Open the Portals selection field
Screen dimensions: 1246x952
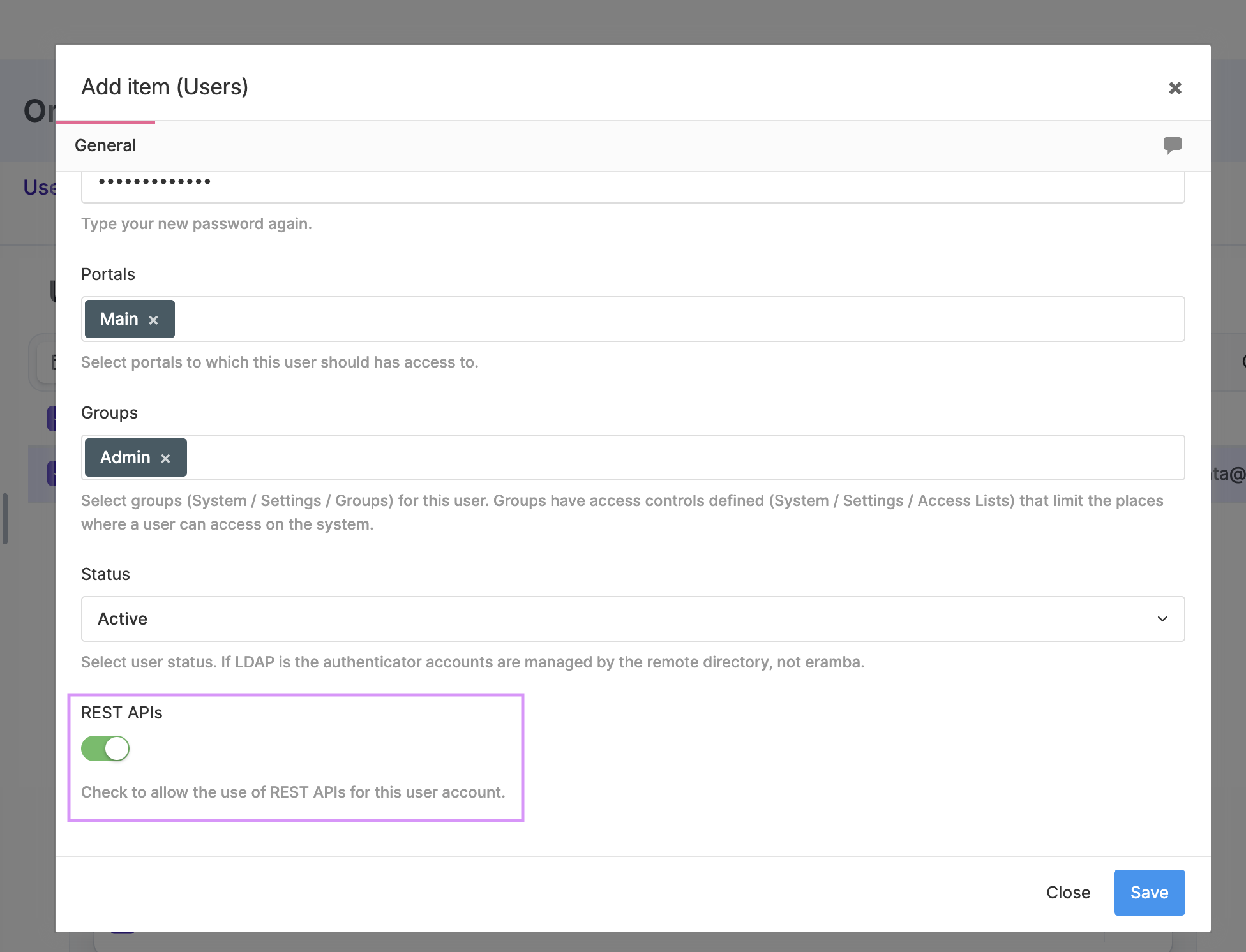coord(677,319)
